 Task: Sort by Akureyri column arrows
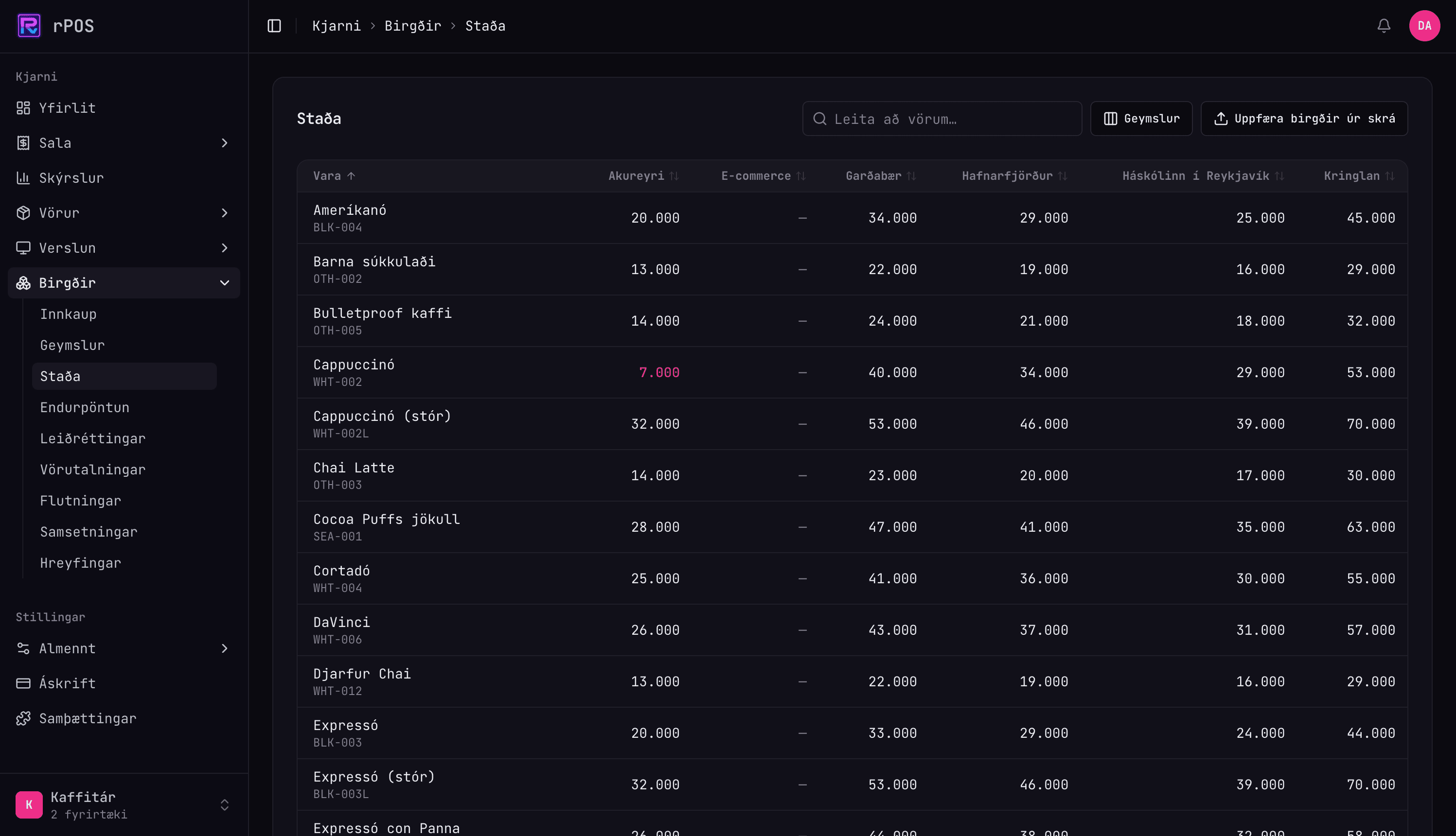[675, 176]
